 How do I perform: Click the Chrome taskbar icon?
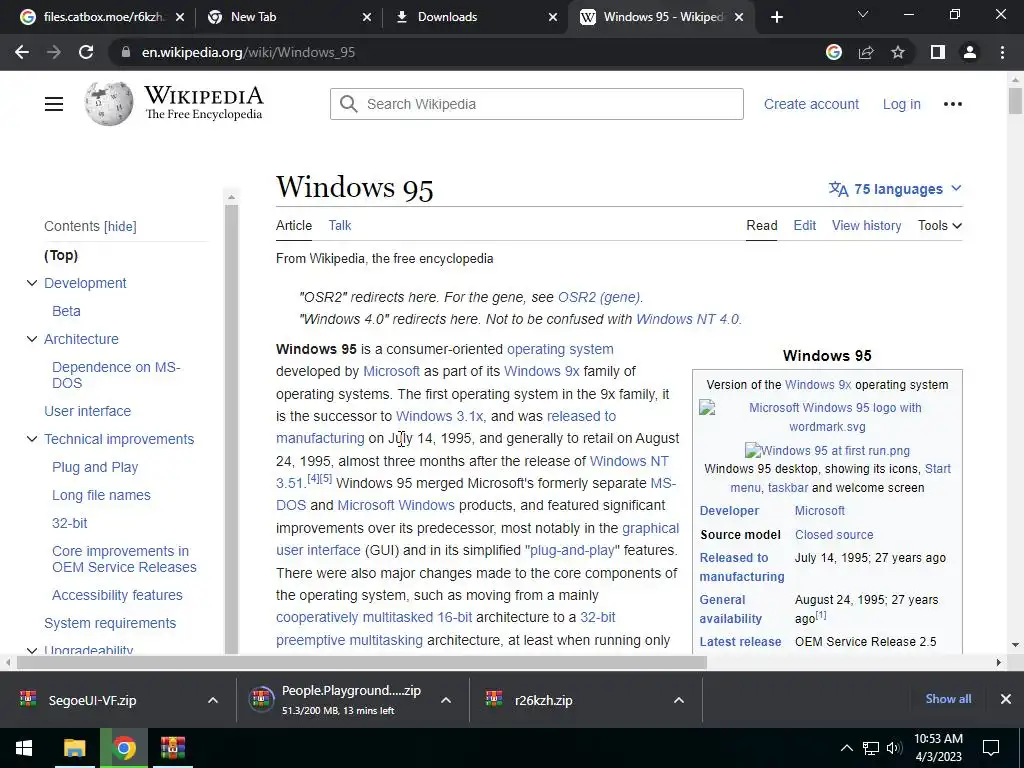124,748
